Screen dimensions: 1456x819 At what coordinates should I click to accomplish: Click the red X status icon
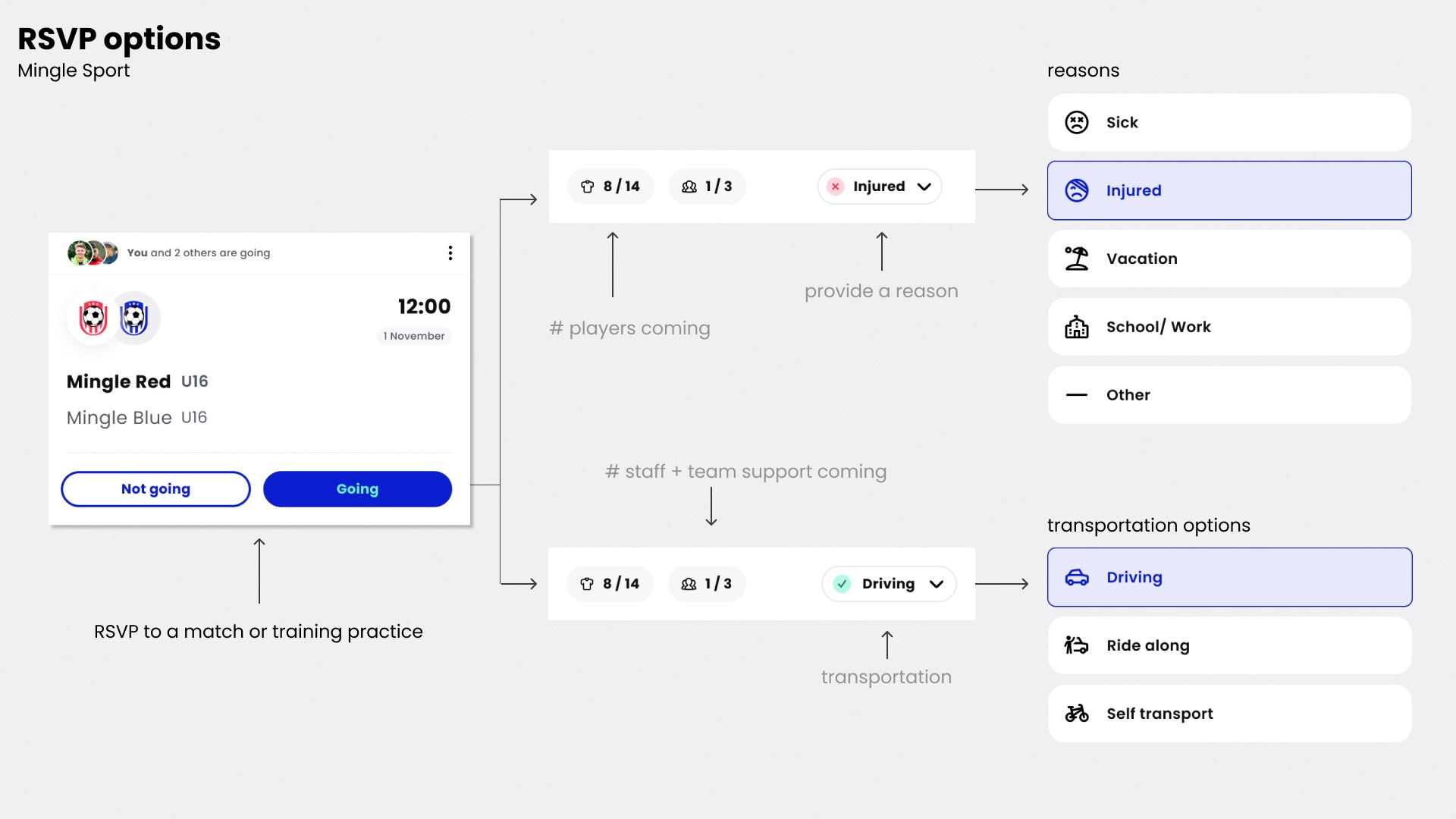click(836, 187)
